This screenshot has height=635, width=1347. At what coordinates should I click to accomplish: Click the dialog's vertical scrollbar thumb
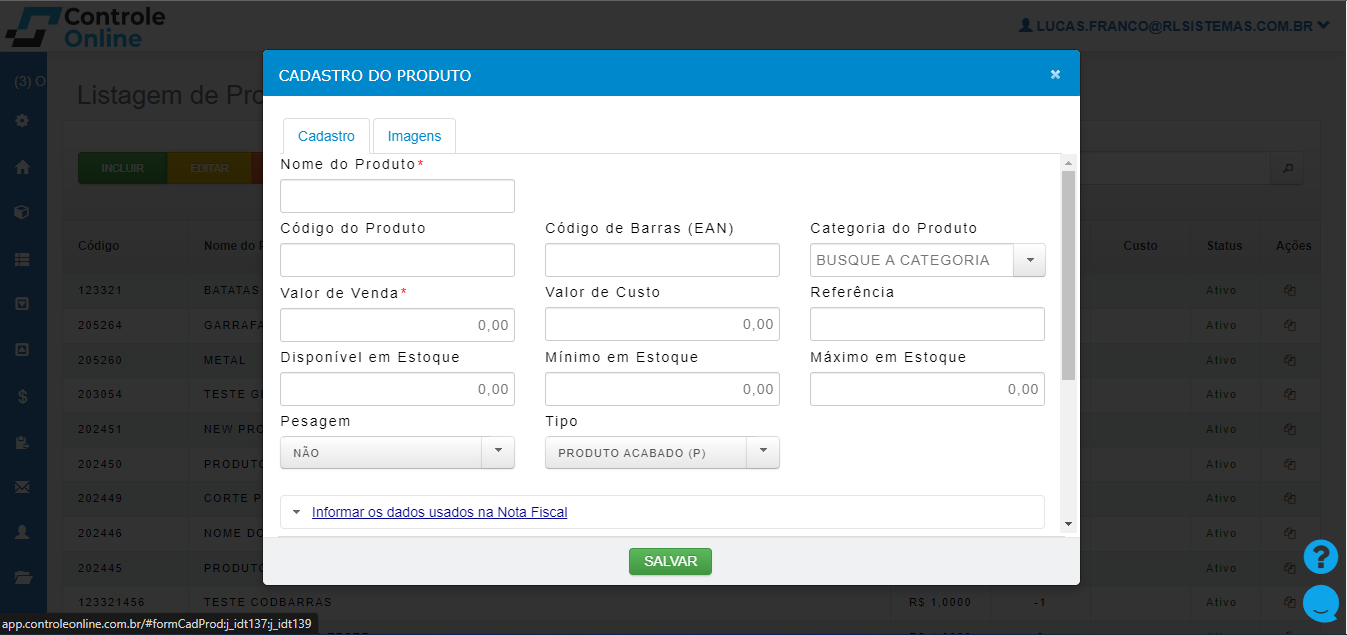[1068, 275]
